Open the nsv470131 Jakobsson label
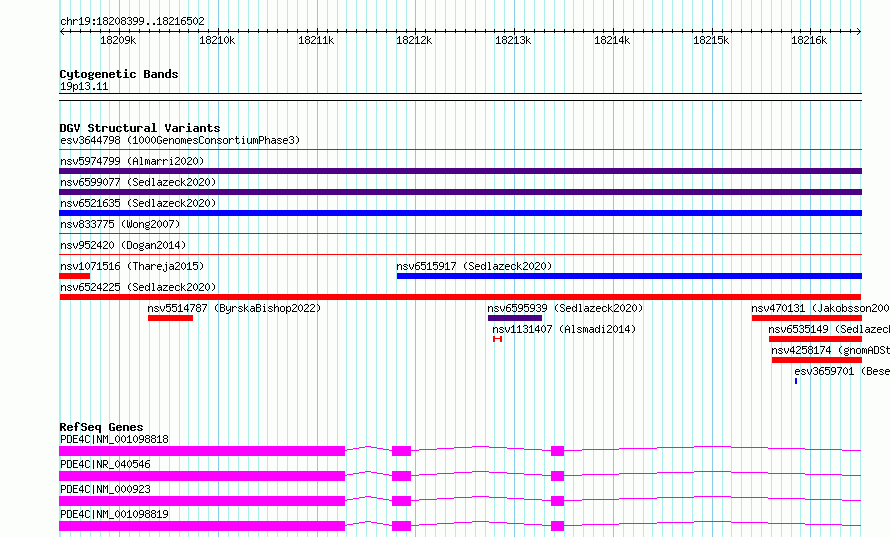Viewport: 890px width, 537px height. (821, 308)
